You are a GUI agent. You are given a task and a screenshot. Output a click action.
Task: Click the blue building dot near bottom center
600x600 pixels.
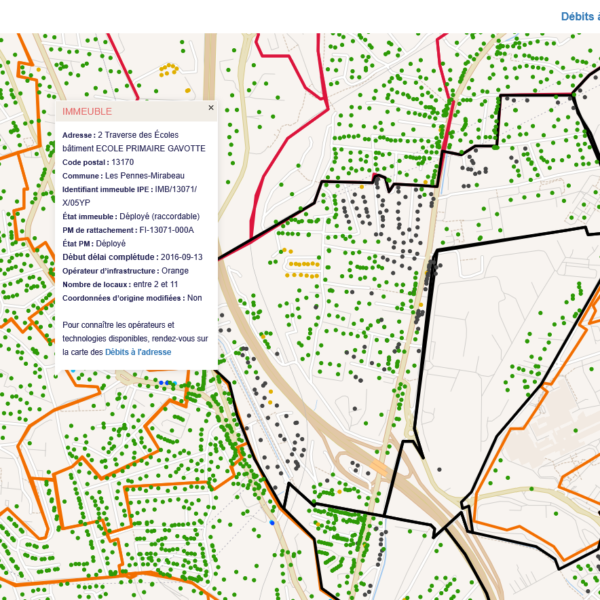(x=272, y=521)
